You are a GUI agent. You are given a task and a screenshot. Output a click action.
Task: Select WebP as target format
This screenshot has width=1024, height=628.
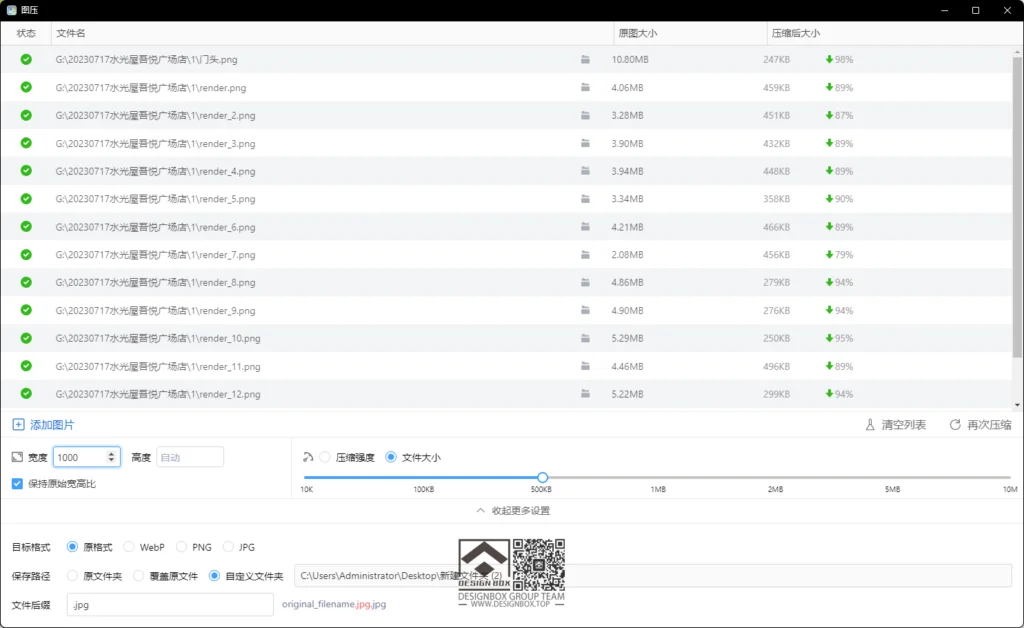pyautogui.click(x=129, y=547)
